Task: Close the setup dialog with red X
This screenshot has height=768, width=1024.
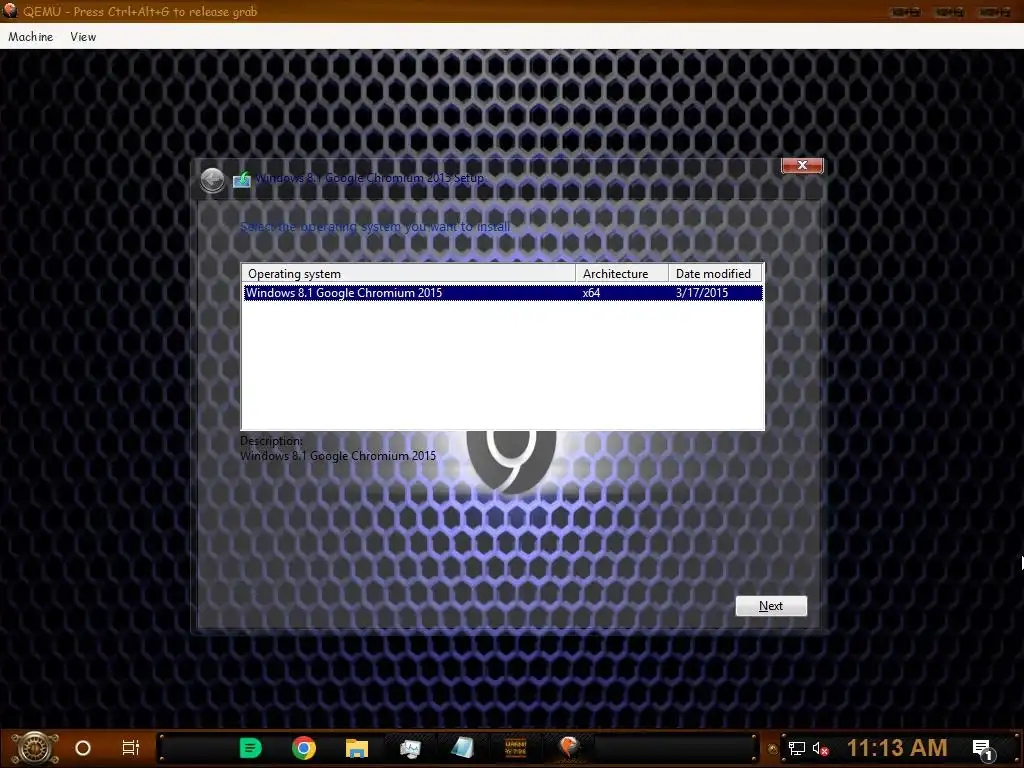Action: click(802, 165)
